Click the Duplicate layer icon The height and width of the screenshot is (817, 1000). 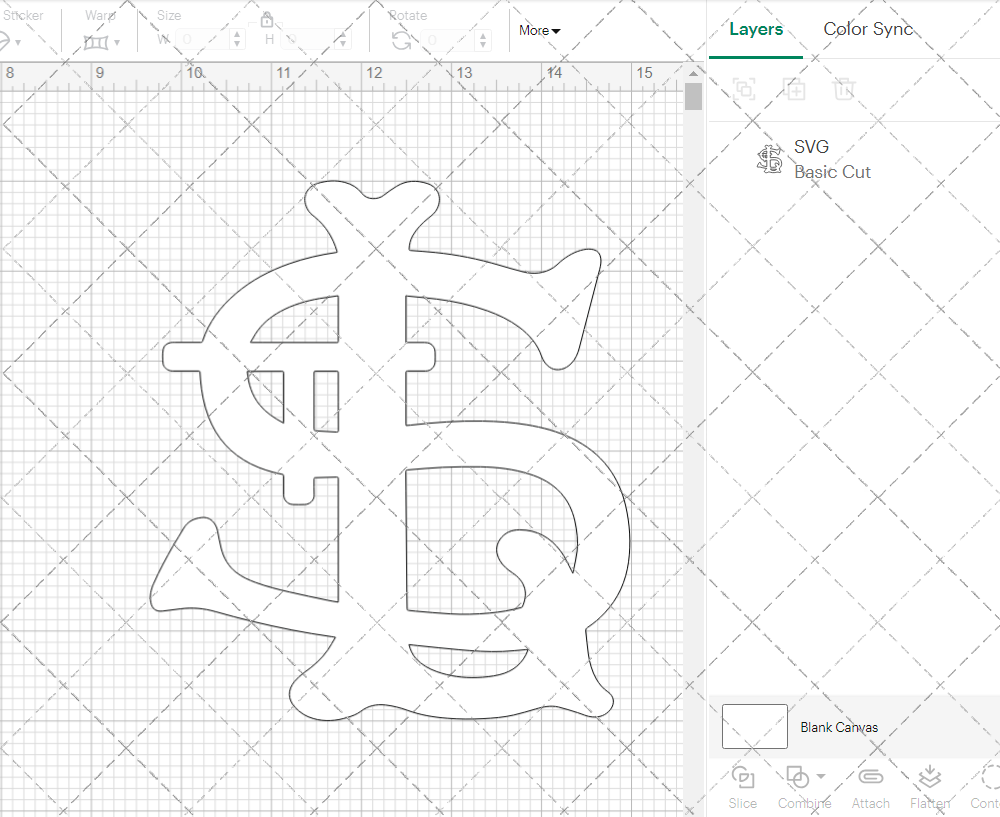click(794, 89)
